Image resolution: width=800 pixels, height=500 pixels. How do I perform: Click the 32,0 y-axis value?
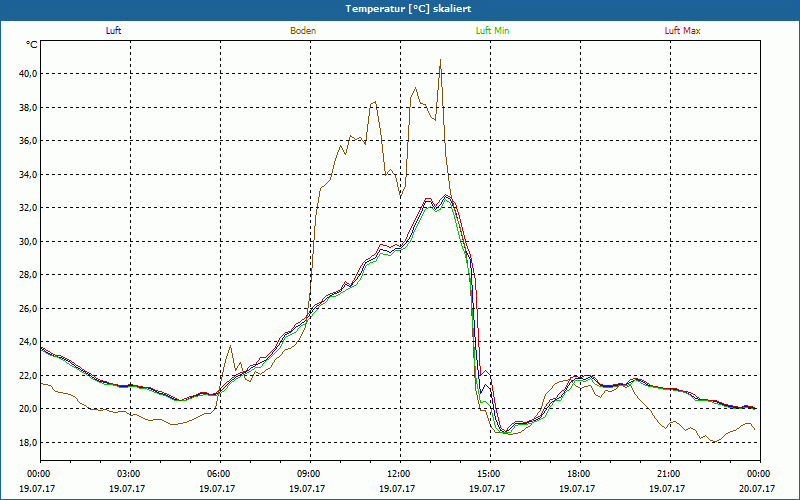point(29,208)
